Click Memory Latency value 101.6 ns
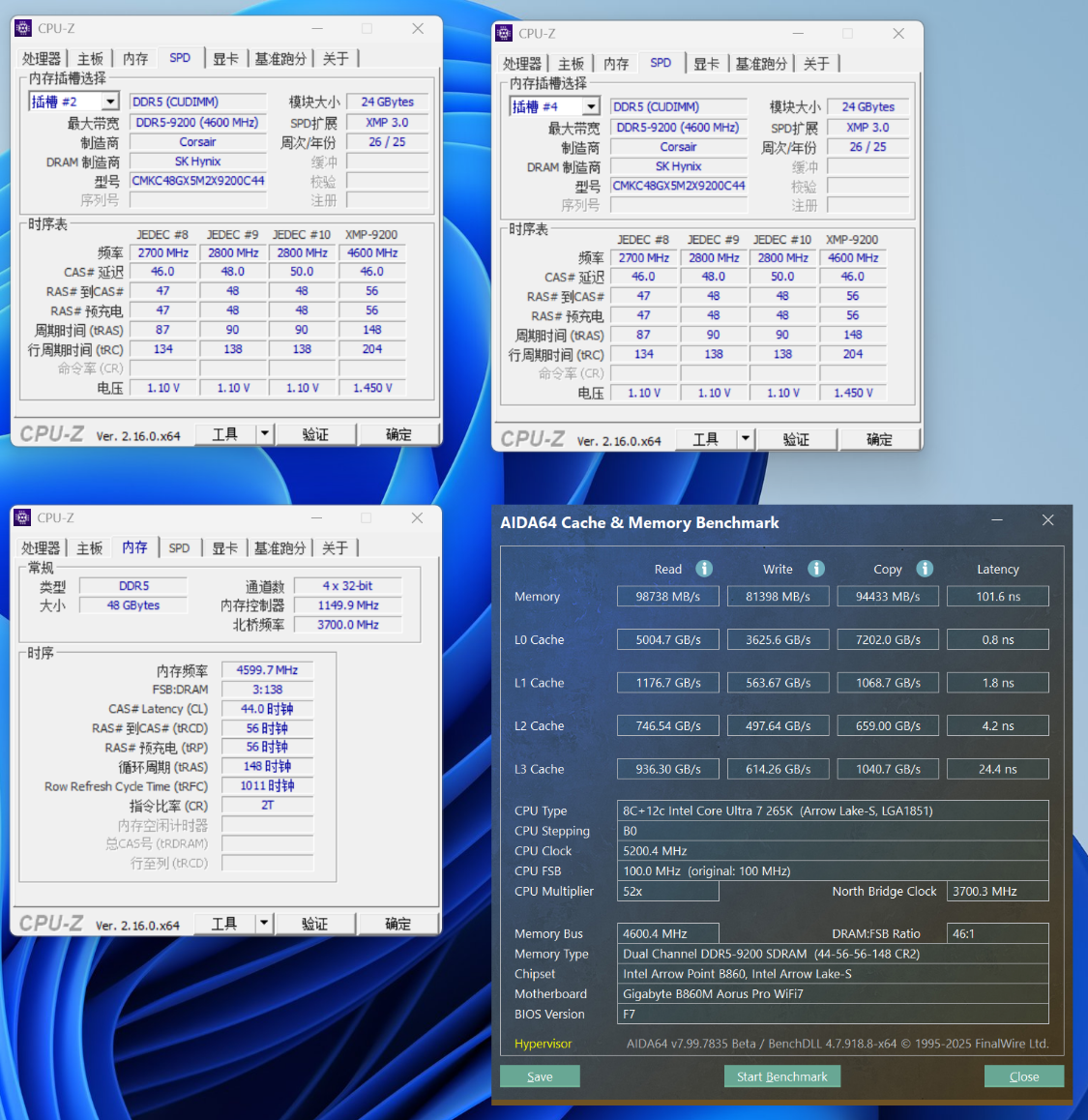 [998, 596]
